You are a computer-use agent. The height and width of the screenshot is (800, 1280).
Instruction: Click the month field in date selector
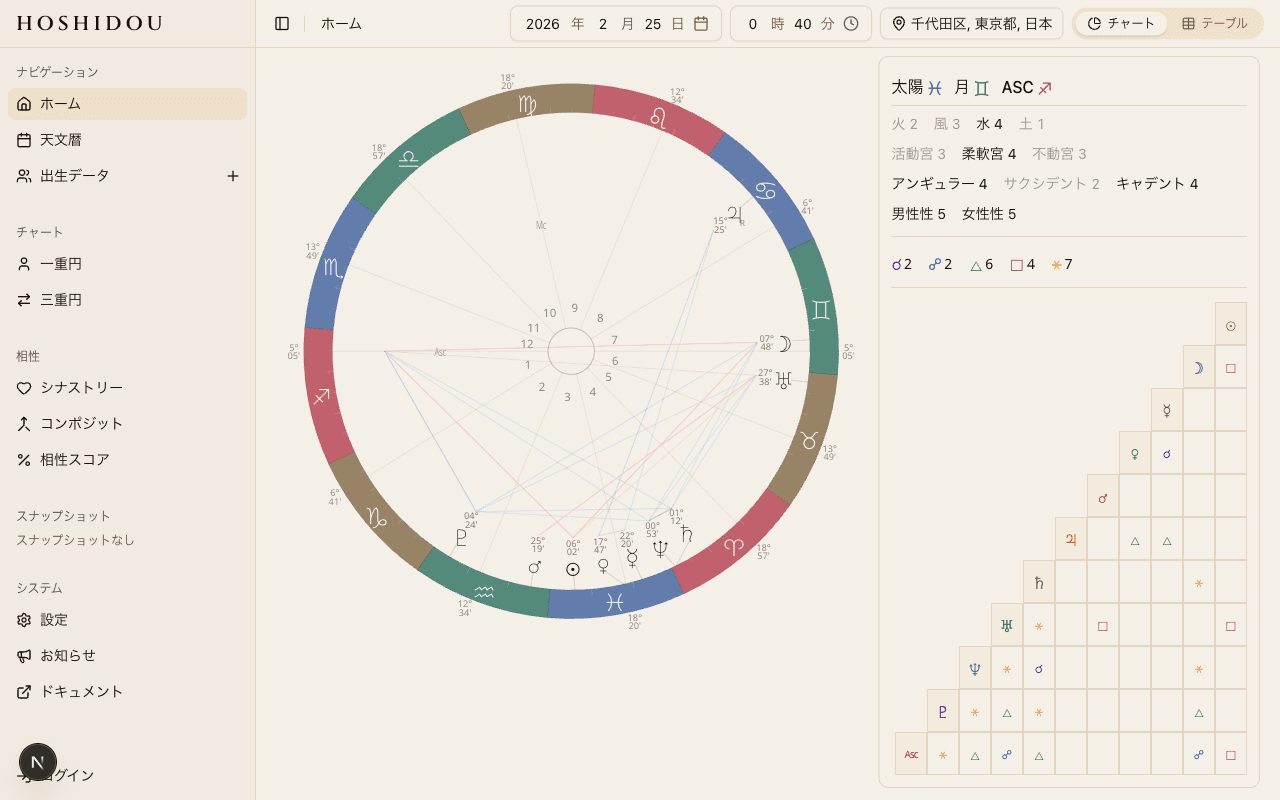[x=603, y=23]
